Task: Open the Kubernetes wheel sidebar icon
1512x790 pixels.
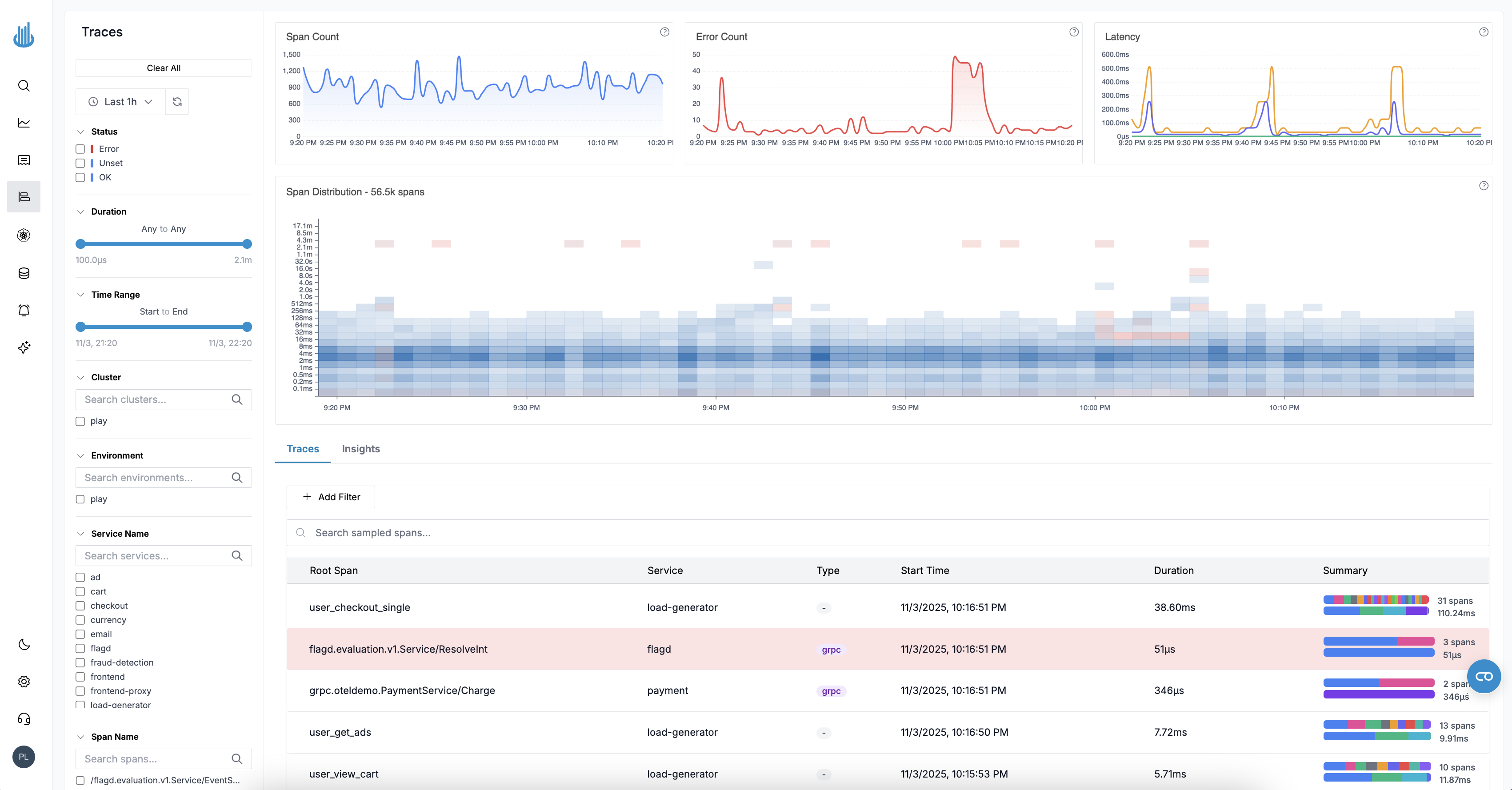Action: 24,235
